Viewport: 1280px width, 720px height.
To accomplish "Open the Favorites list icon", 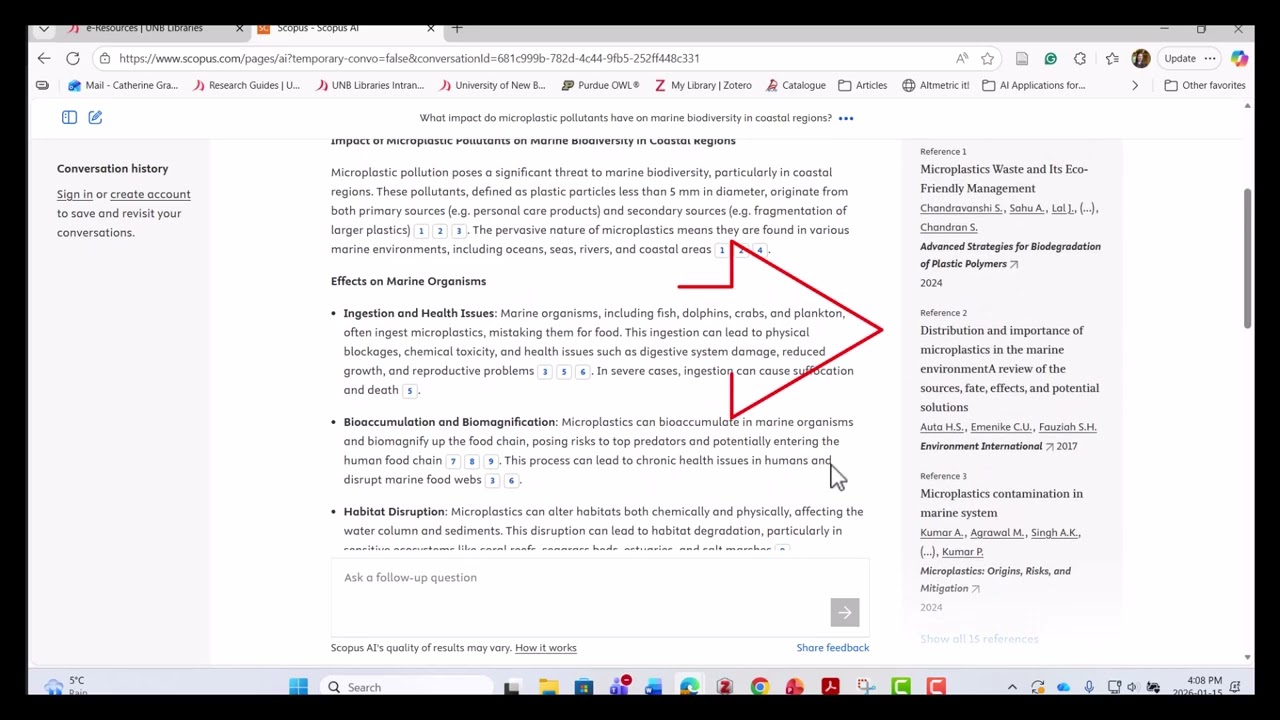I will coord(1112,59).
